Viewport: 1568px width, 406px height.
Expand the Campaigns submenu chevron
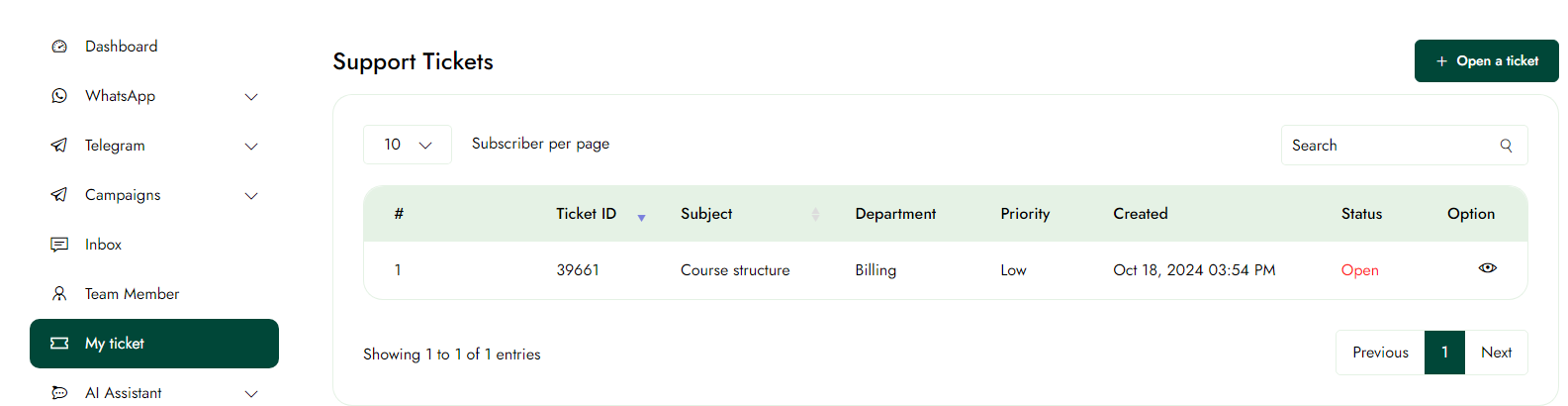(251, 196)
